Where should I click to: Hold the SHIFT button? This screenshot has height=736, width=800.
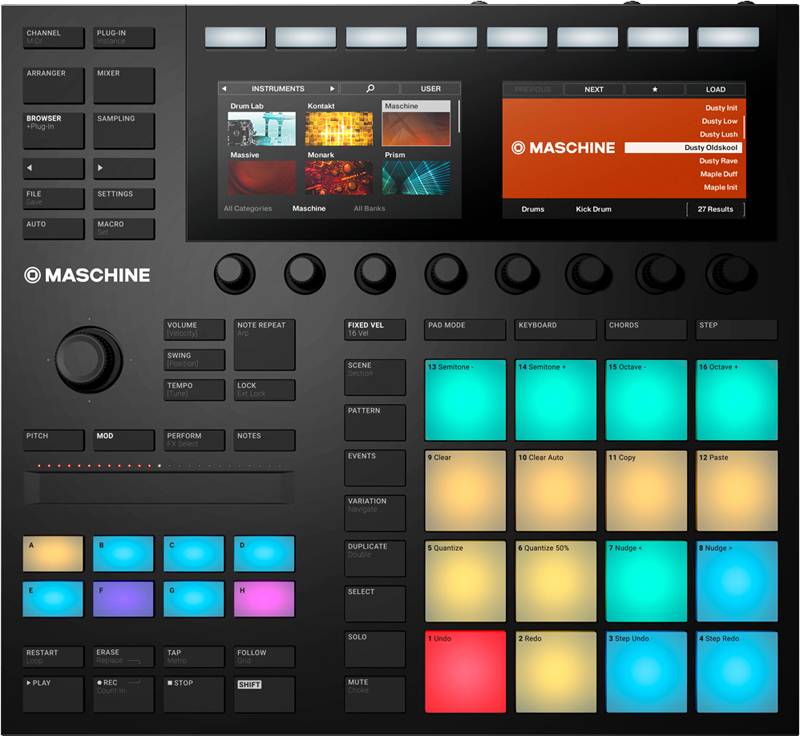(x=265, y=694)
